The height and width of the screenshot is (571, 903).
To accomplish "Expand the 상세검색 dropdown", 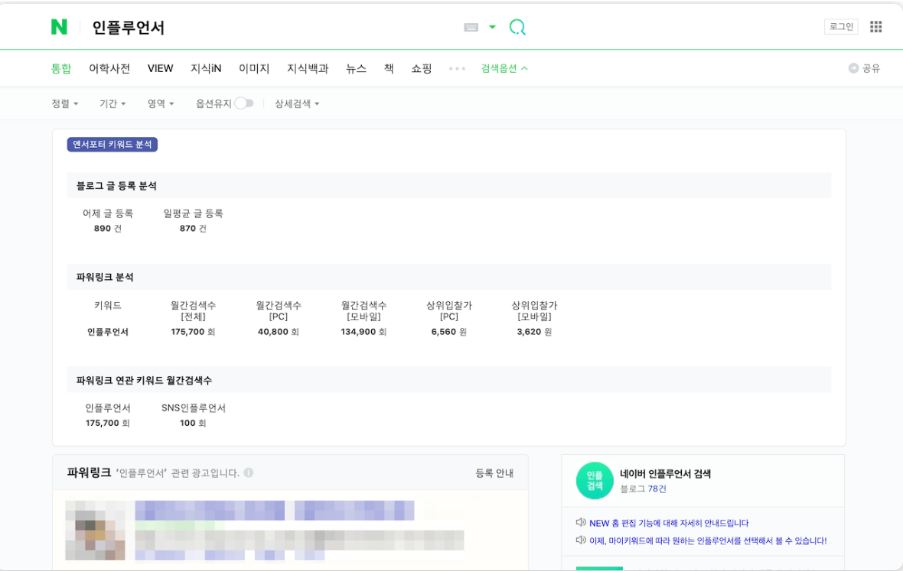I will 297,104.
